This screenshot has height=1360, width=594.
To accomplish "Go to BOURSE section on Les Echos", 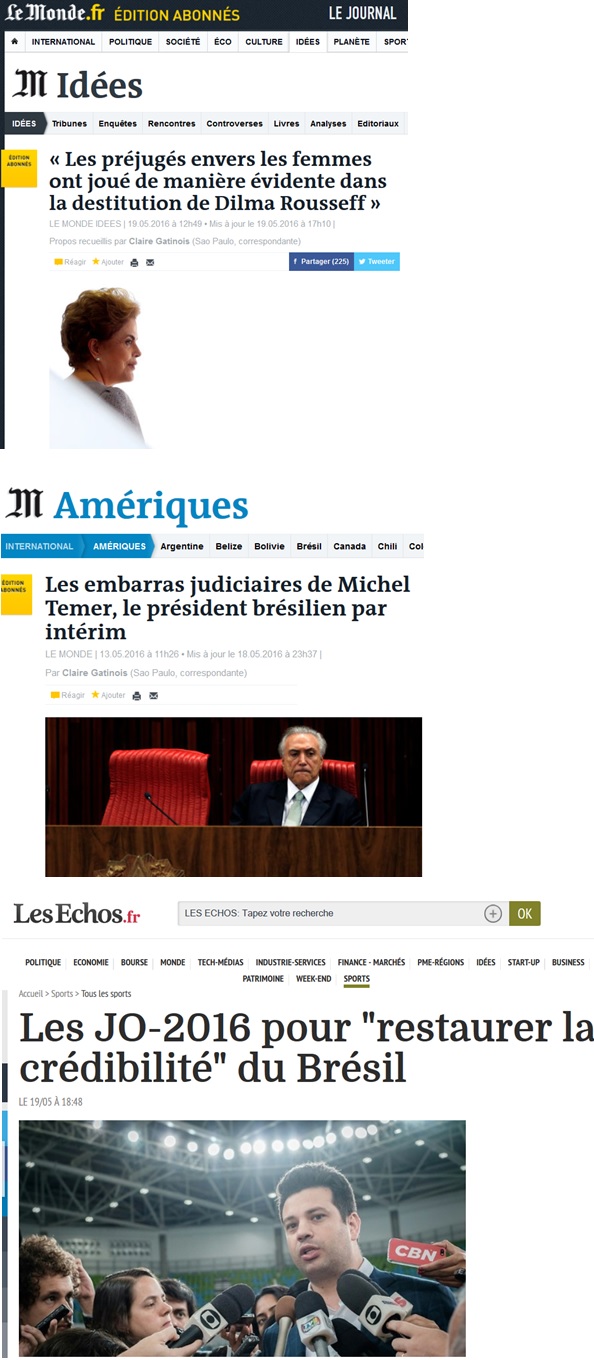I will 134,962.
